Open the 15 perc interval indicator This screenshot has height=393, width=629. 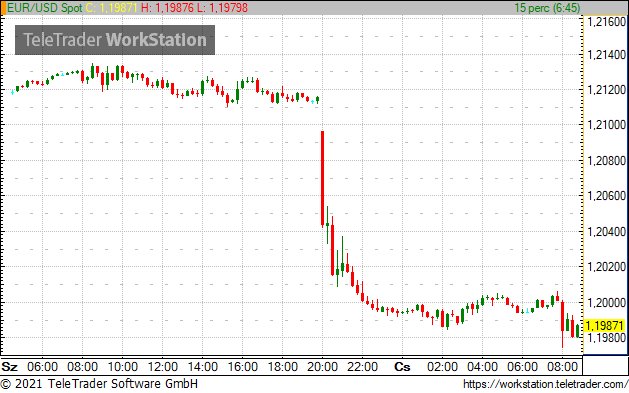click(547, 8)
